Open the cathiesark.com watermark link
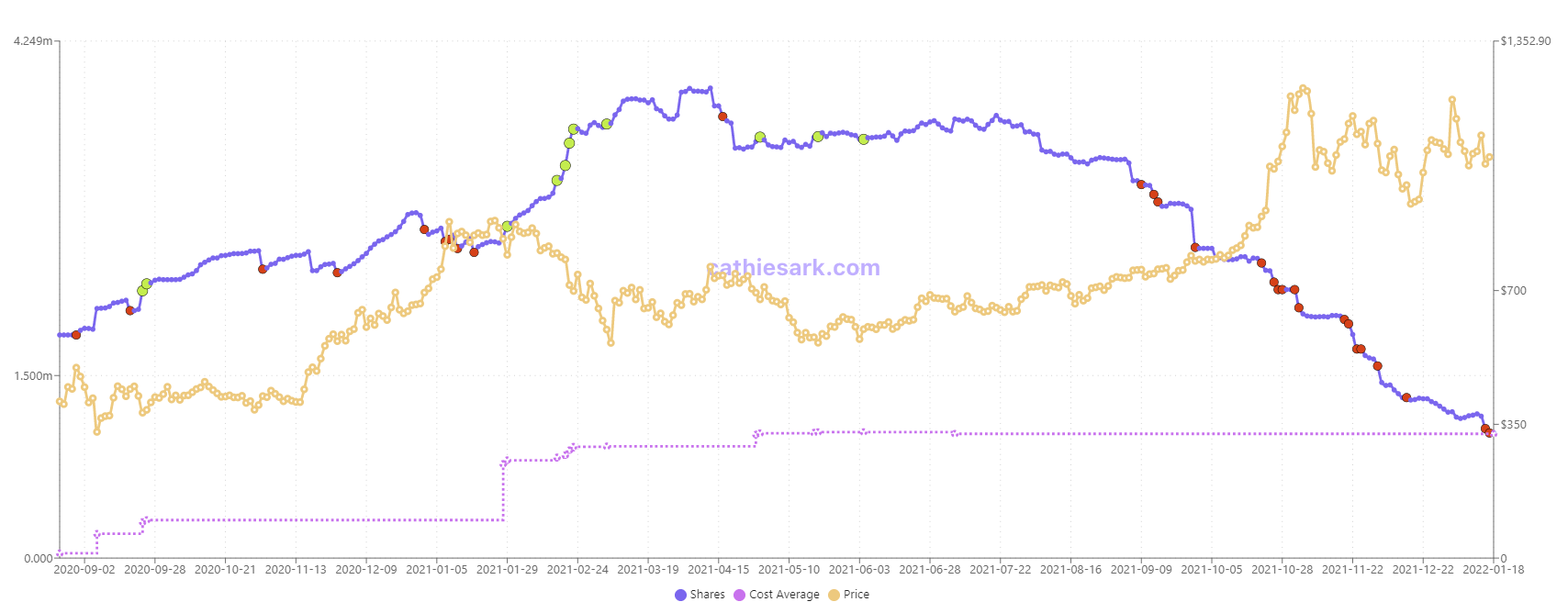Screen dimensions: 1568x613 pos(794,268)
